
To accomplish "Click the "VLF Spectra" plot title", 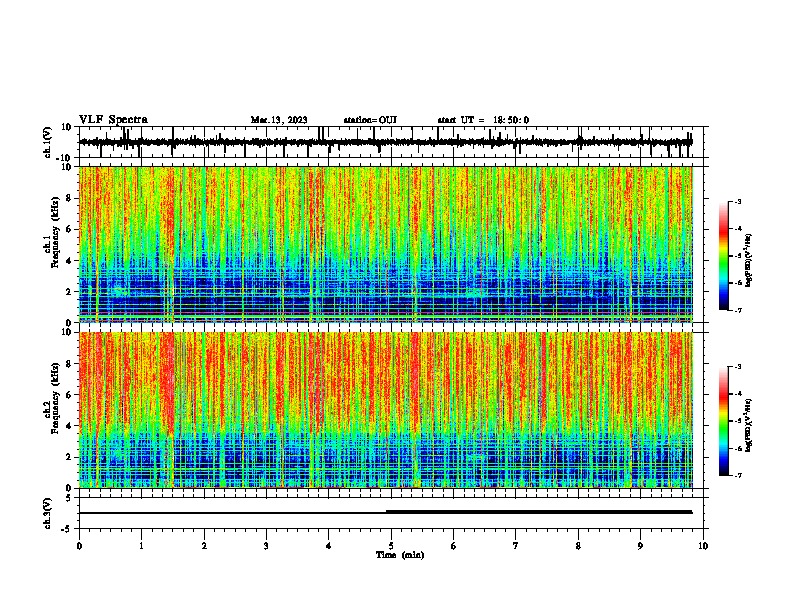I will pyautogui.click(x=113, y=120).
